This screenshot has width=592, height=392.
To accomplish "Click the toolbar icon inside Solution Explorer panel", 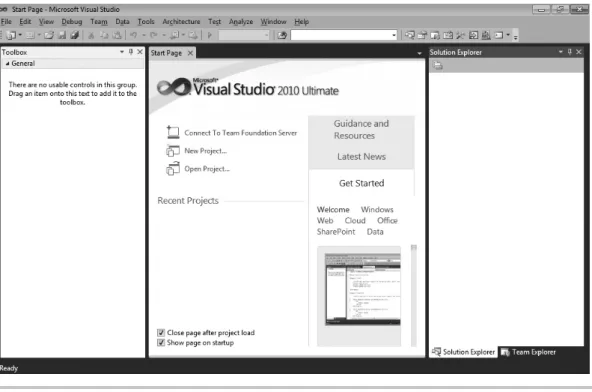I will pyautogui.click(x=438, y=65).
